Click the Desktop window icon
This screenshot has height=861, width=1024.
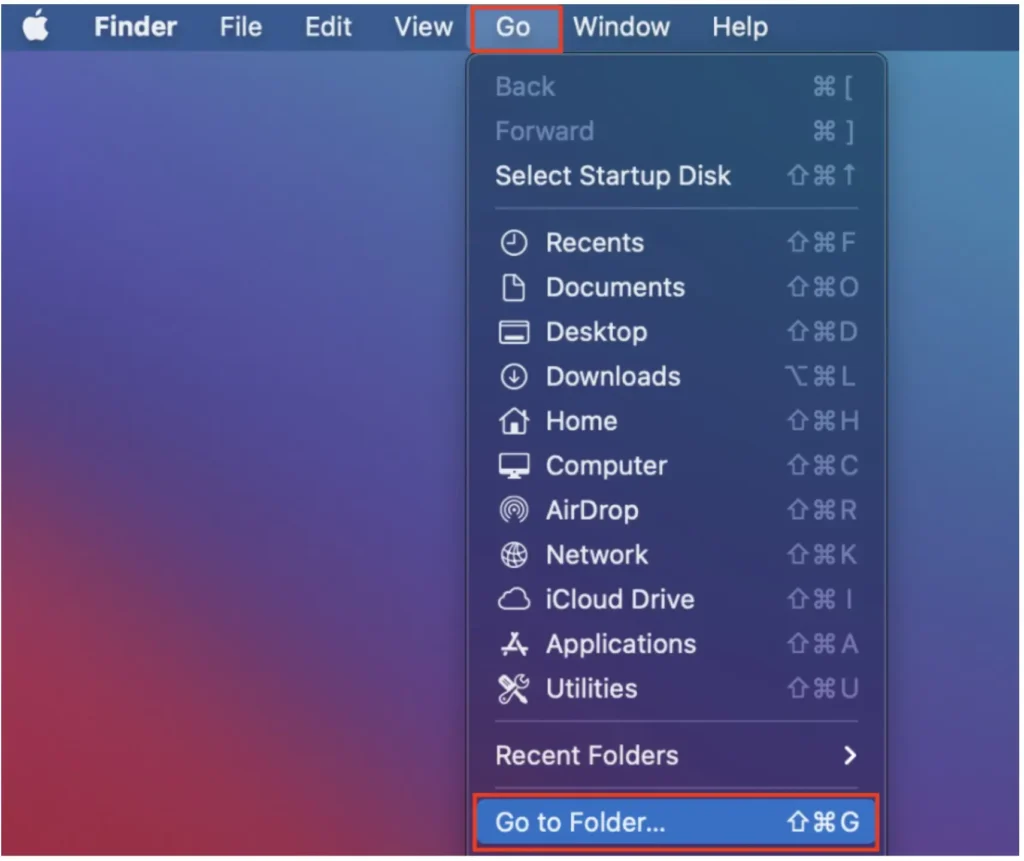click(513, 332)
